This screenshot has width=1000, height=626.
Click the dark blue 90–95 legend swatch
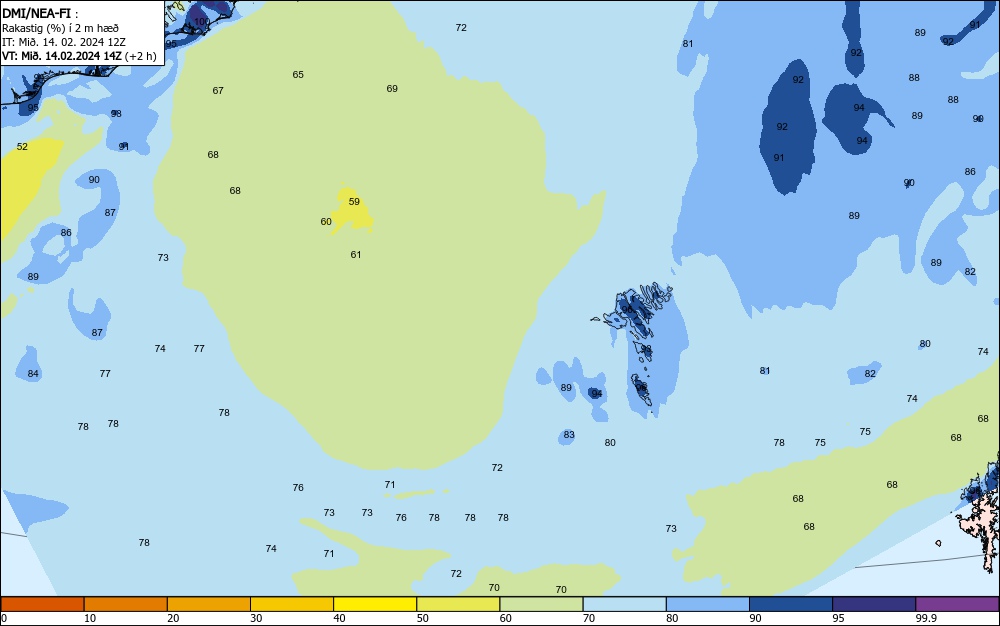click(x=791, y=604)
